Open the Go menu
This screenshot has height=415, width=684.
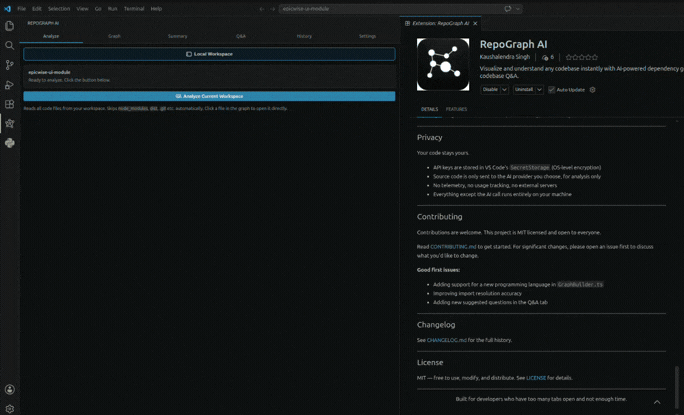[98, 9]
